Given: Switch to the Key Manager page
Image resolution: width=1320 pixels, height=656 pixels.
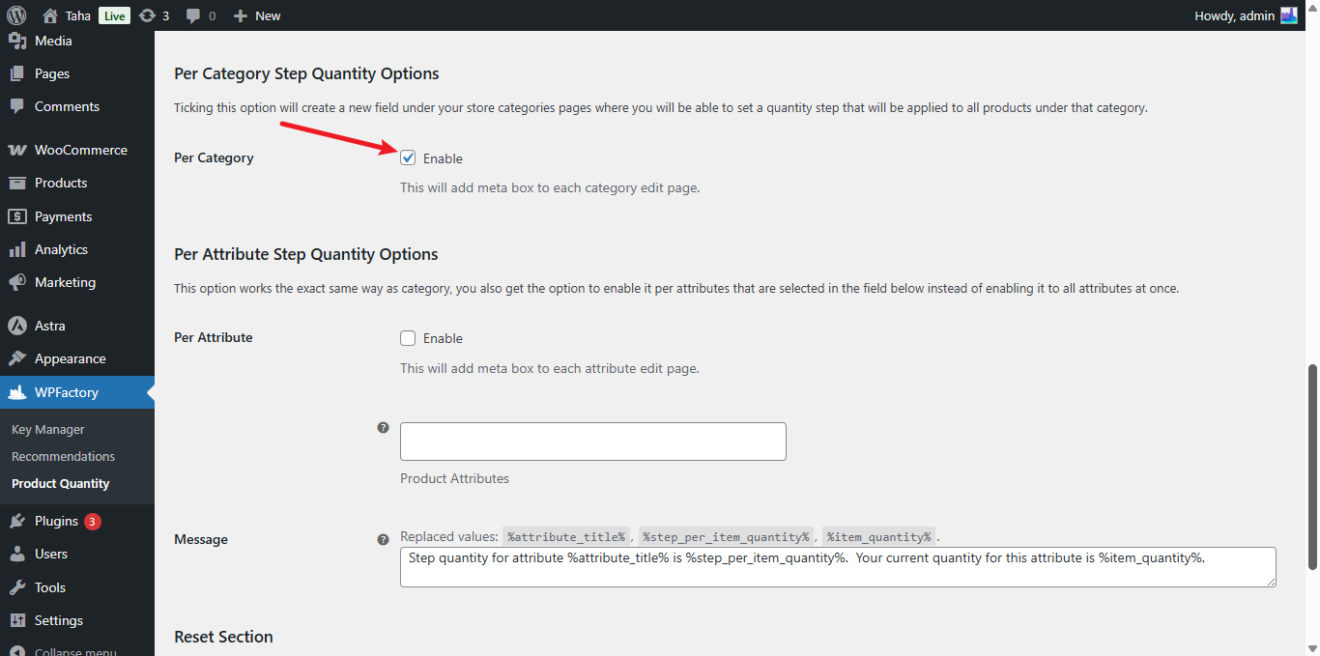Looking at the screenshot, I should click(46, 429).
